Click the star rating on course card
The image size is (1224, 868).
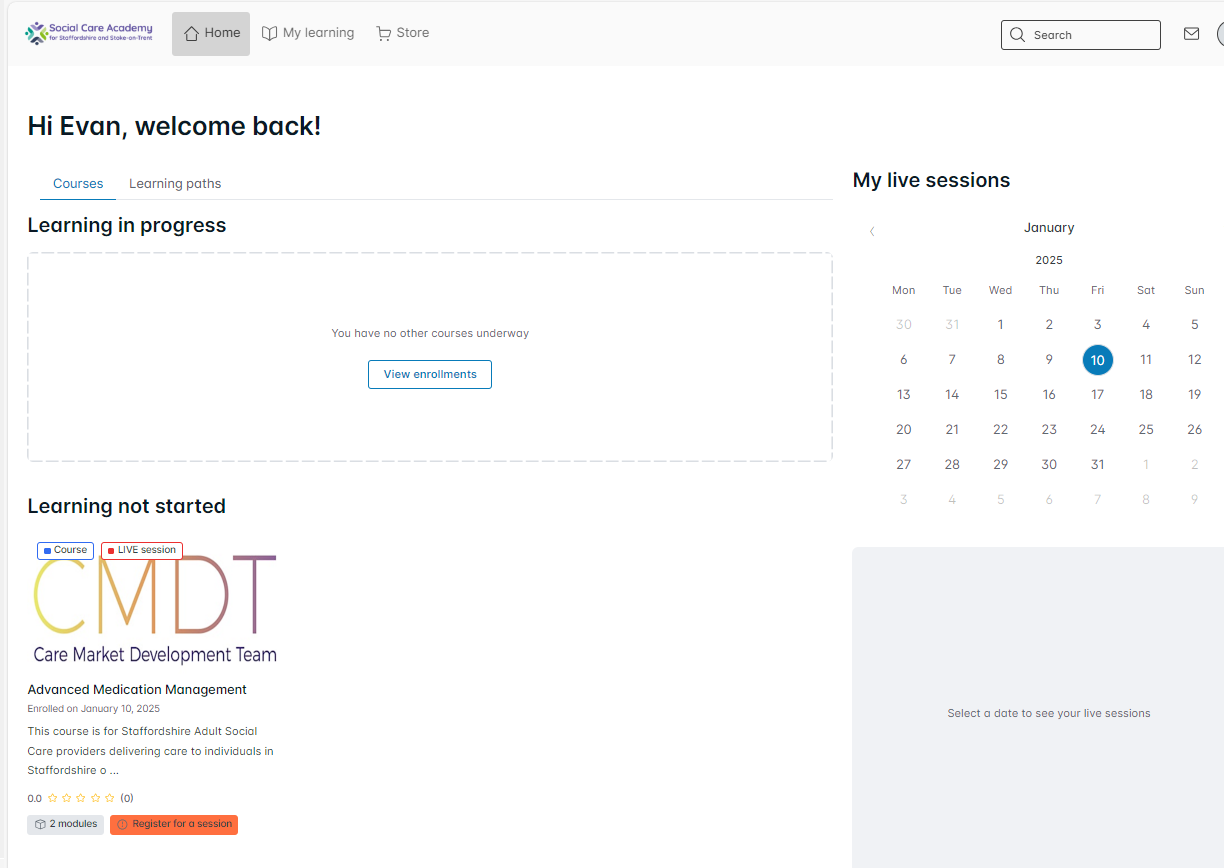click(x=81, y=798)
